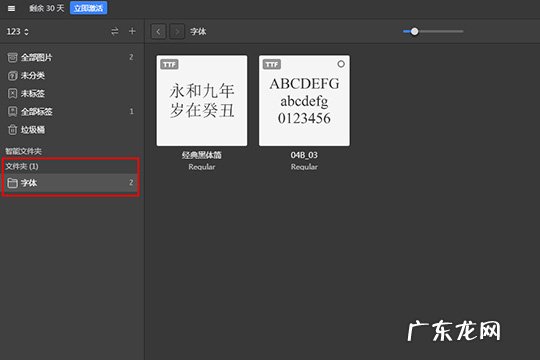This screenshot has width=540, height=360.
Task: Click the 文件夹 (1) section header
Action: click(x=22, y=167)
